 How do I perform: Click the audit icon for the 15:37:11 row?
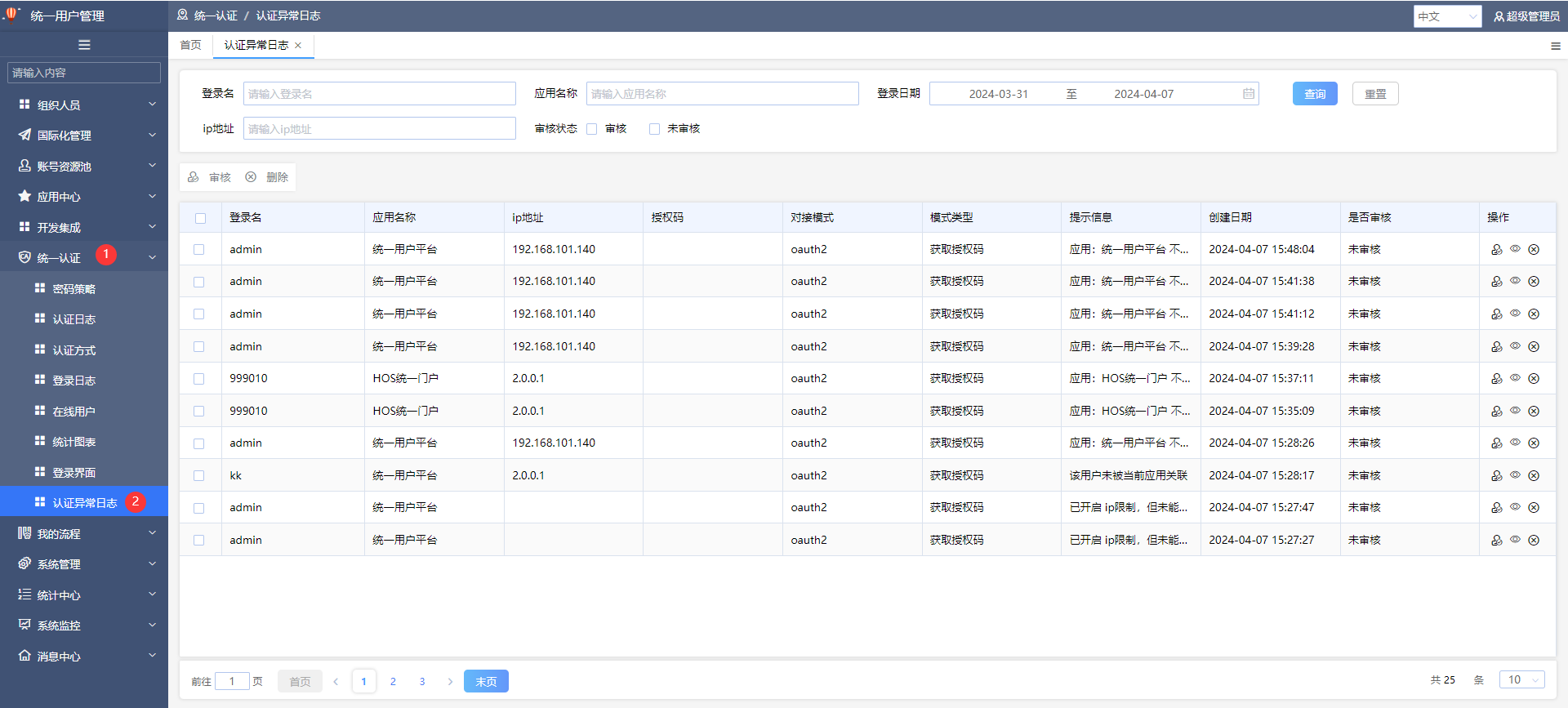(1496, 378)
